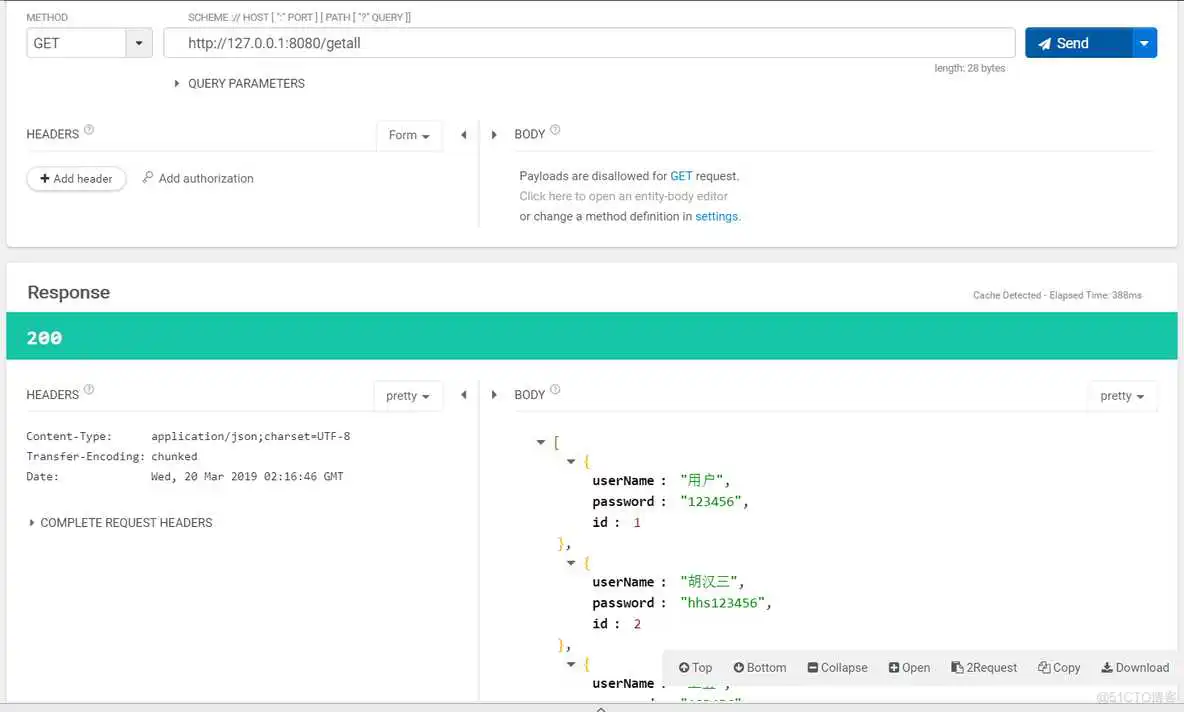Collapse all JSON nodes via Collapse icon
The image size is (1184, 712).
pyautogui.click(x=837, y=667)
